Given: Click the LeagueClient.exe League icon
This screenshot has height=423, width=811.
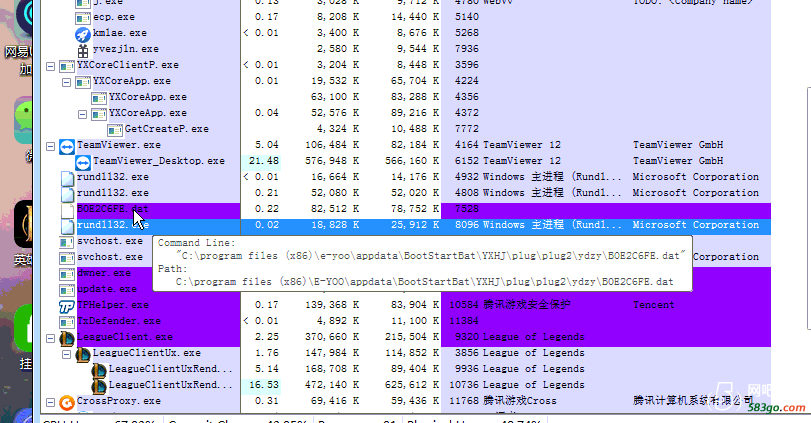Looking at the screenshot, I should [x=67, y=339].
